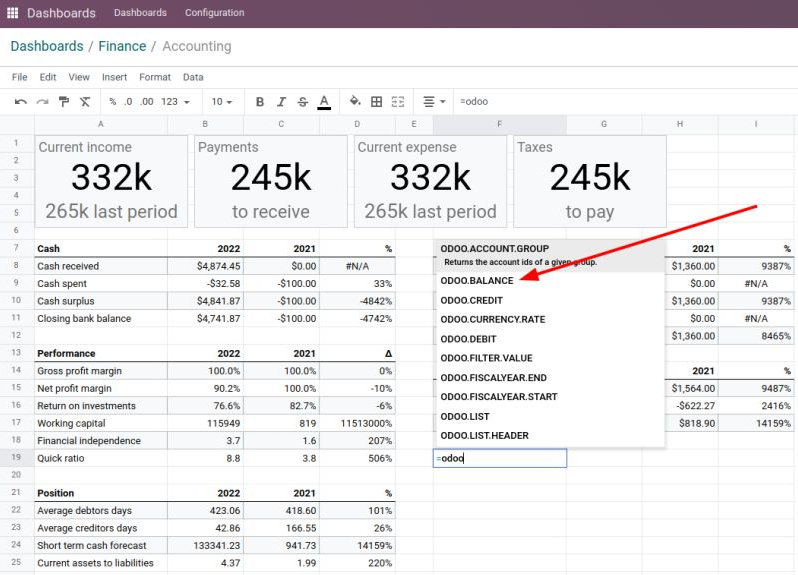Select cell with value $4,874.45

(x=206, y=266)
